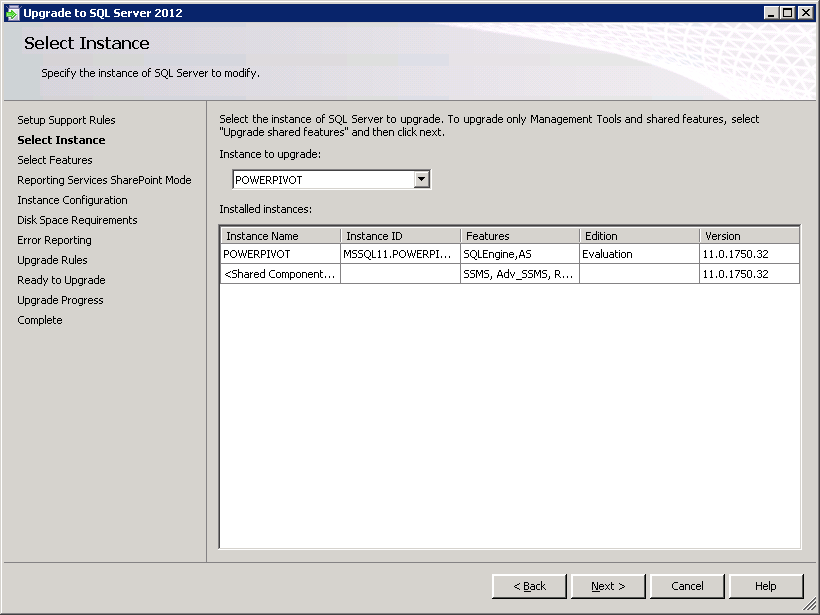The height and width of the screenshot is (615, 820).
Task: Click version cell in POWERPIVOT row
Action: point(749,254)
